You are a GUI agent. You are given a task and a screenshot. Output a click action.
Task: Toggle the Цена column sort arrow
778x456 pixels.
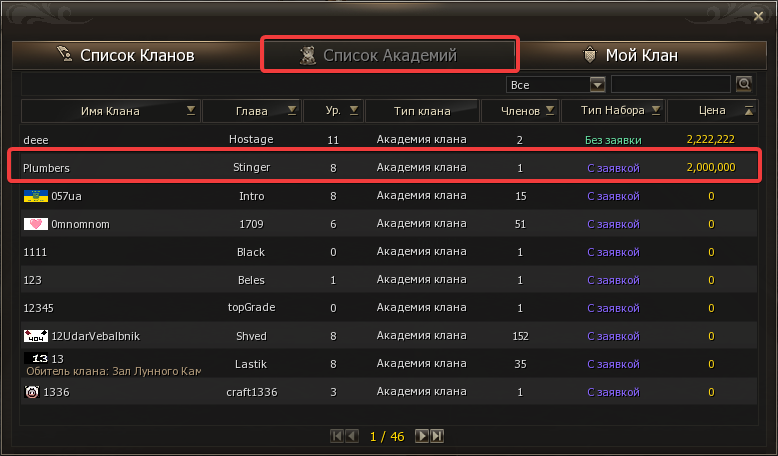(x=749, y=110)
